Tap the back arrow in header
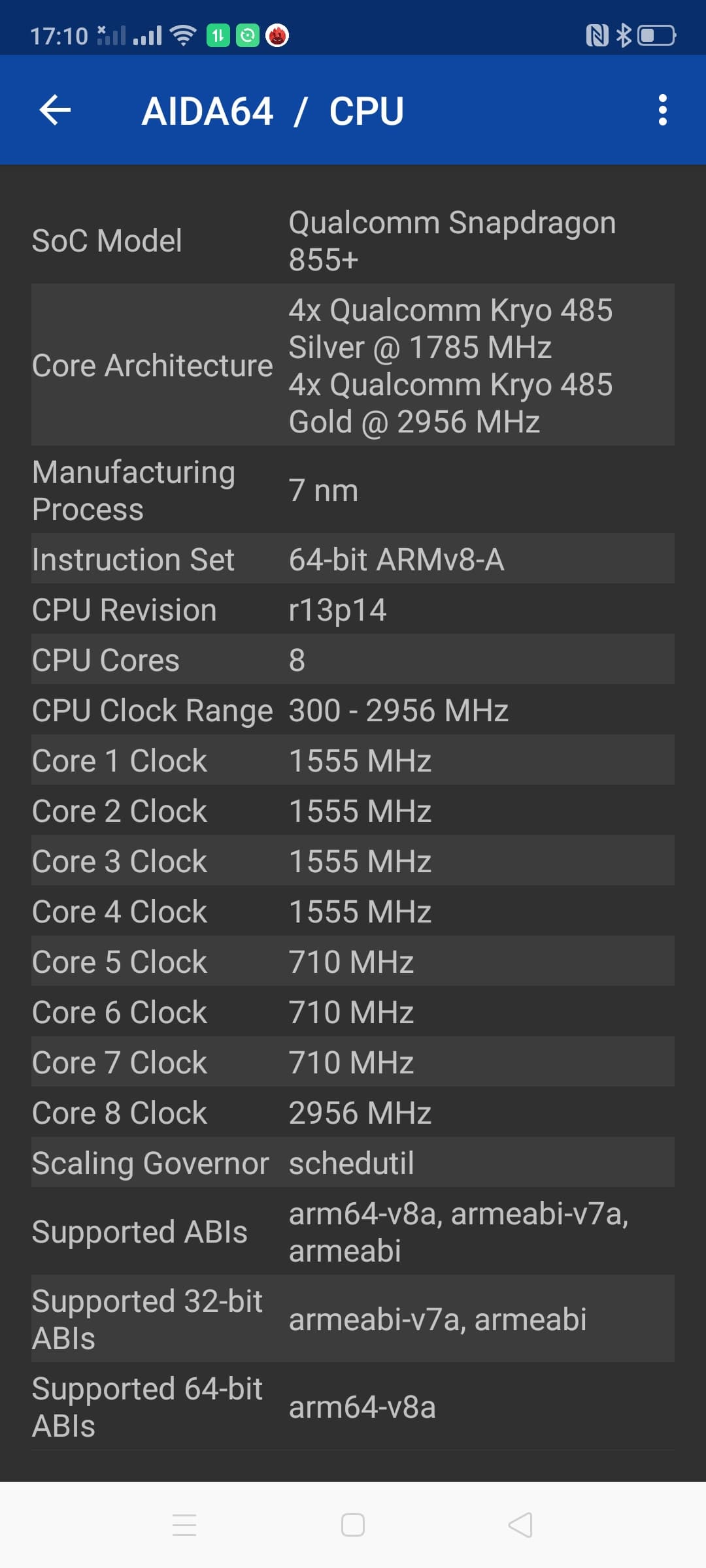Viewport: 706px width, 1568px height. pyautogui.click(x=56, y=110)
